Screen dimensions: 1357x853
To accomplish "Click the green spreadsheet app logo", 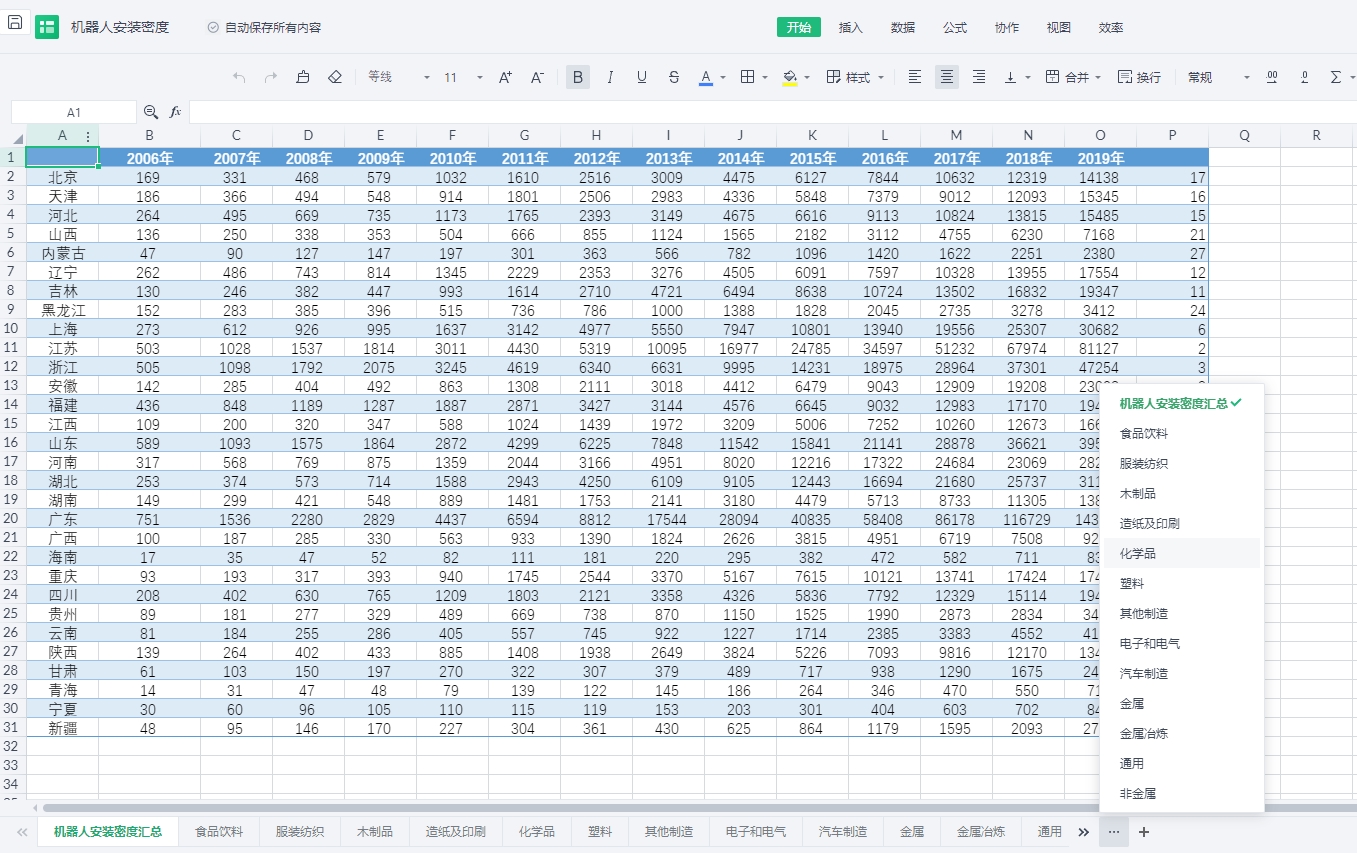I will pyautogui.click(x=46, y=27).
